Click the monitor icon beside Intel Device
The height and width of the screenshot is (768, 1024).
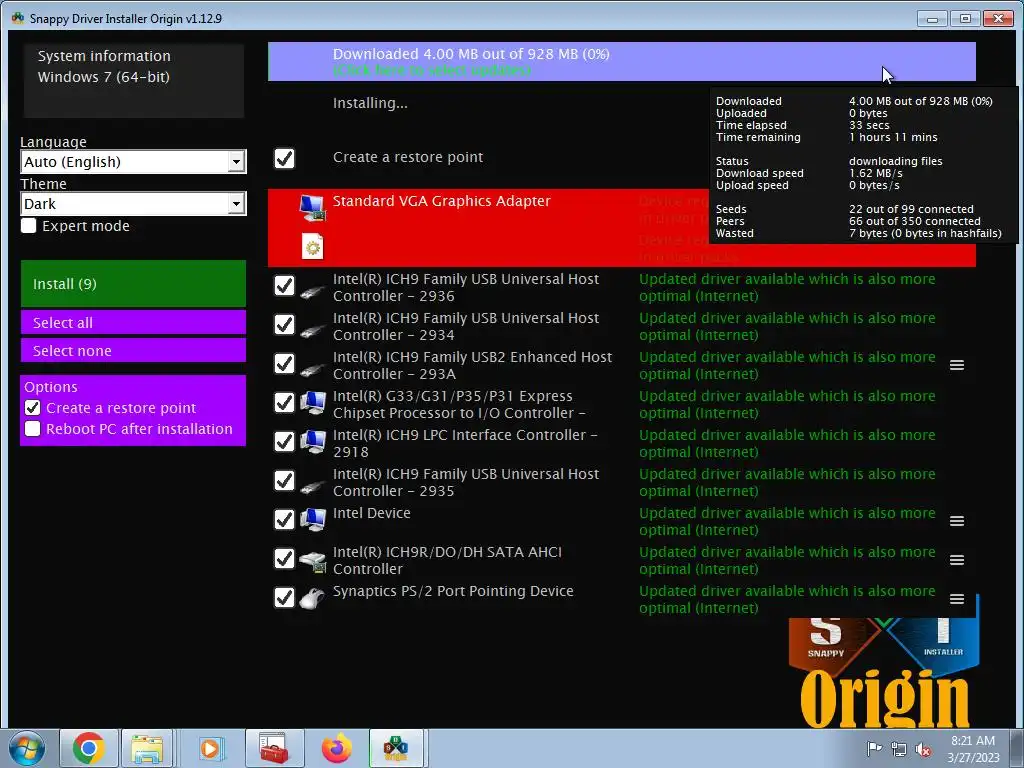click(313, 520)
